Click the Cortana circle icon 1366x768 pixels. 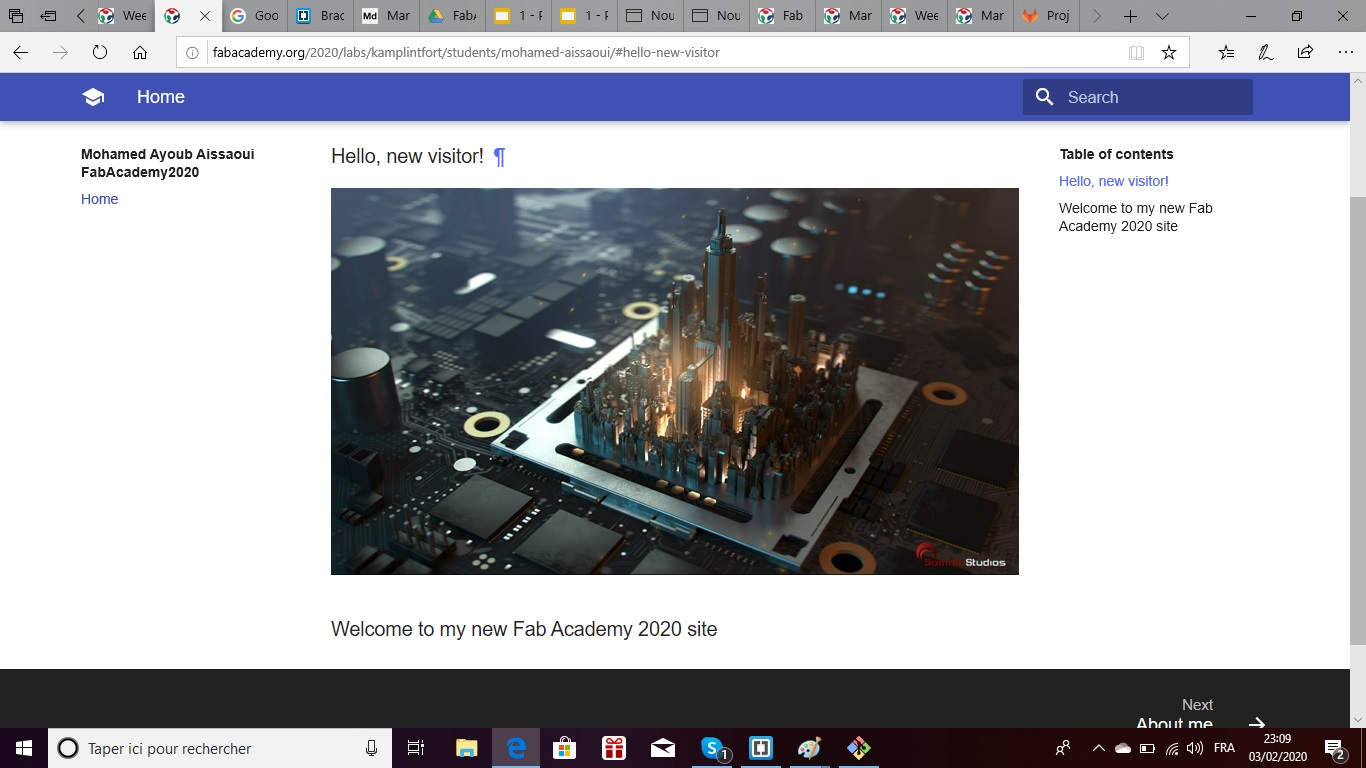click(68, 748)
